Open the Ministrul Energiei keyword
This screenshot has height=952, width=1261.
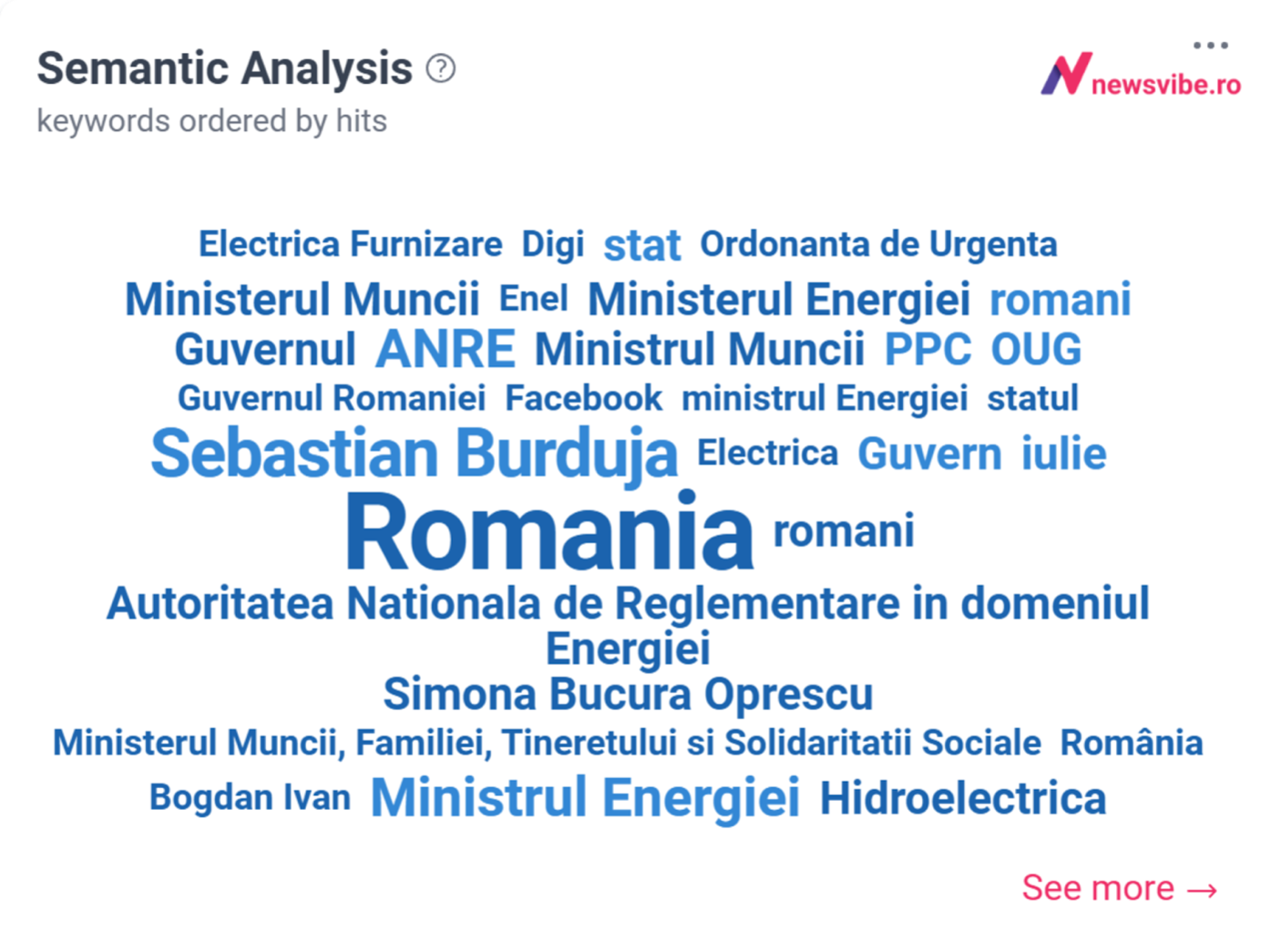(585, 797)
